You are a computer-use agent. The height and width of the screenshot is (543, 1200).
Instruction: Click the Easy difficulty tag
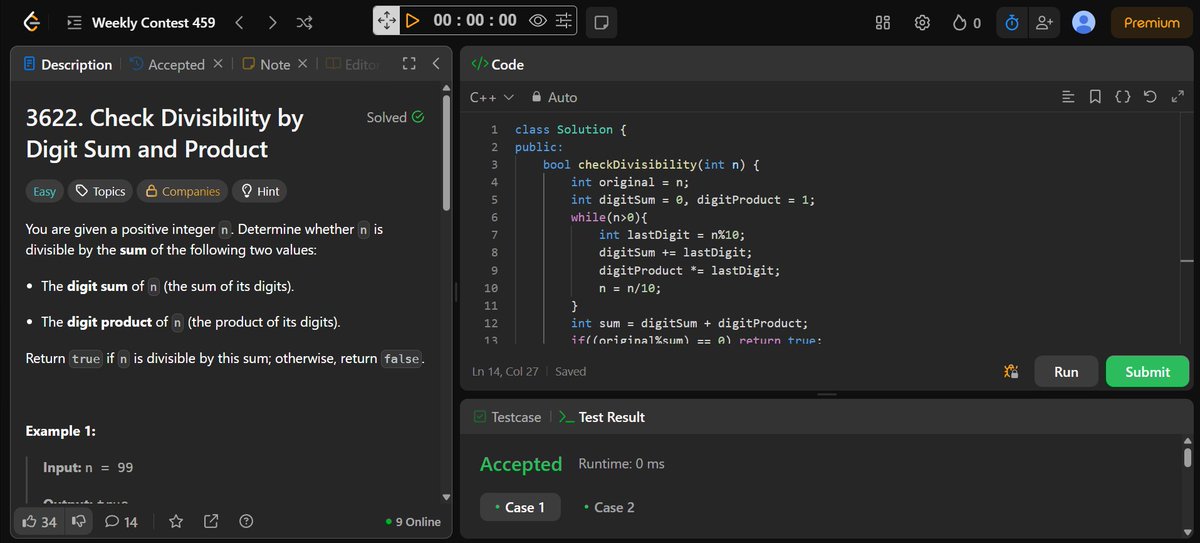[x=44, y=191]
